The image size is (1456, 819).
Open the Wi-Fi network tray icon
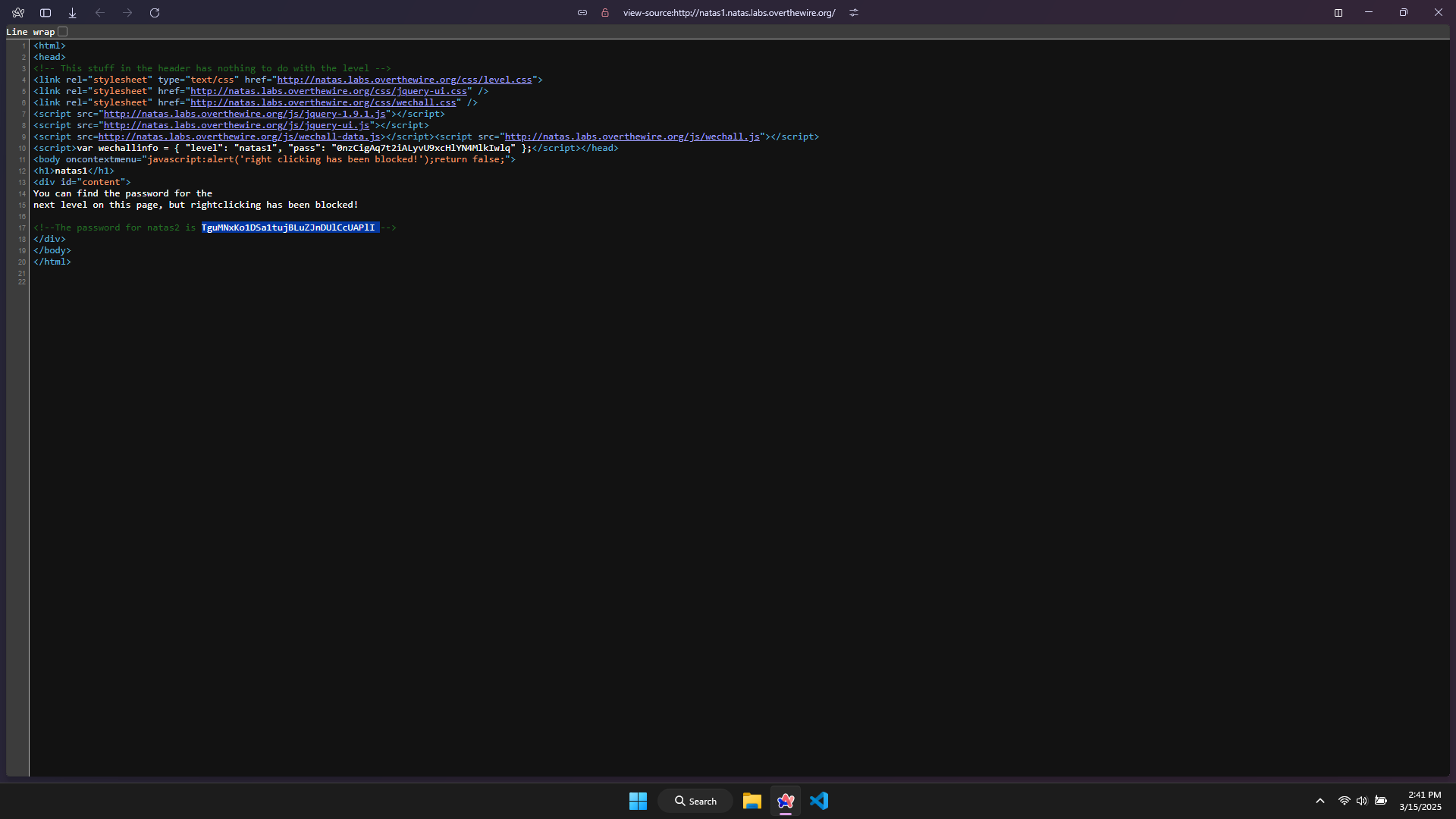1344,801
